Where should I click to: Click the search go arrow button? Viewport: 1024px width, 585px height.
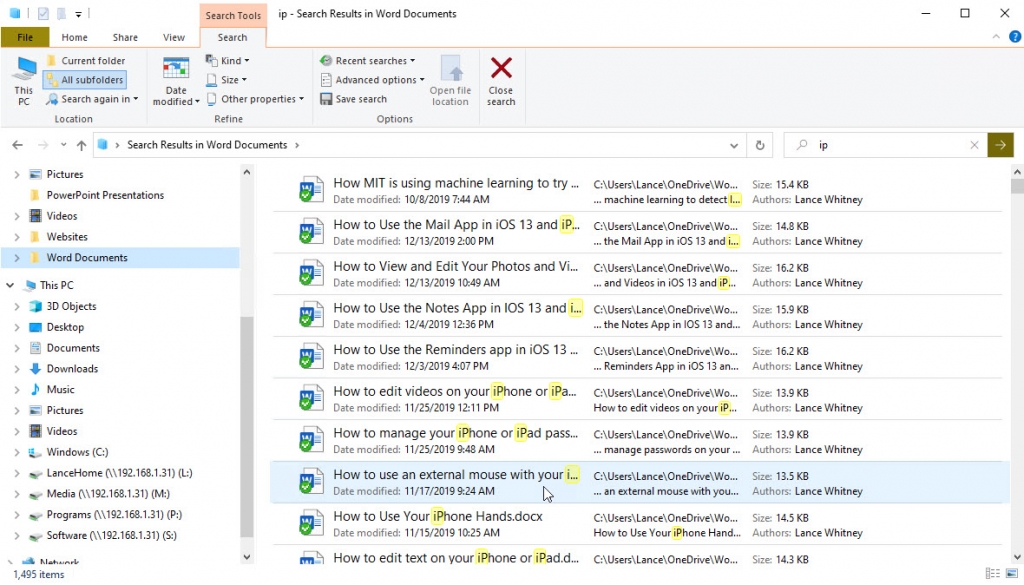[x=999, y=145]
